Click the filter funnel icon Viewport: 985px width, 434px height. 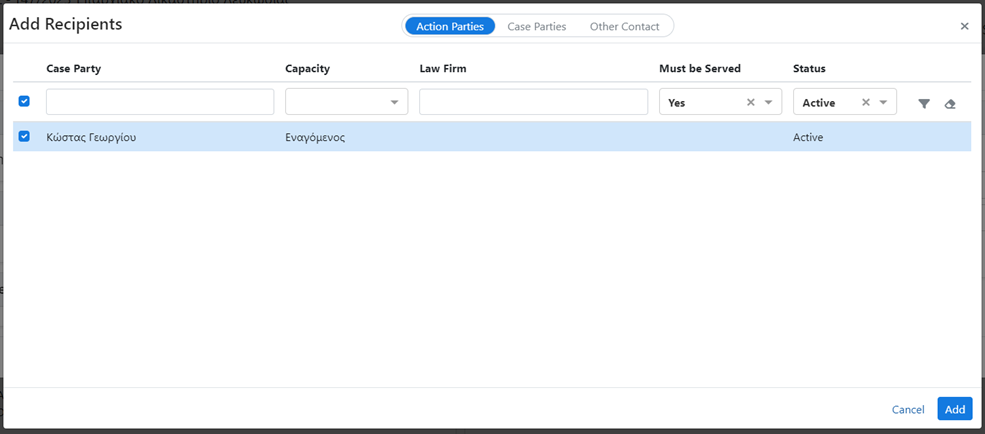pos(924,103)
